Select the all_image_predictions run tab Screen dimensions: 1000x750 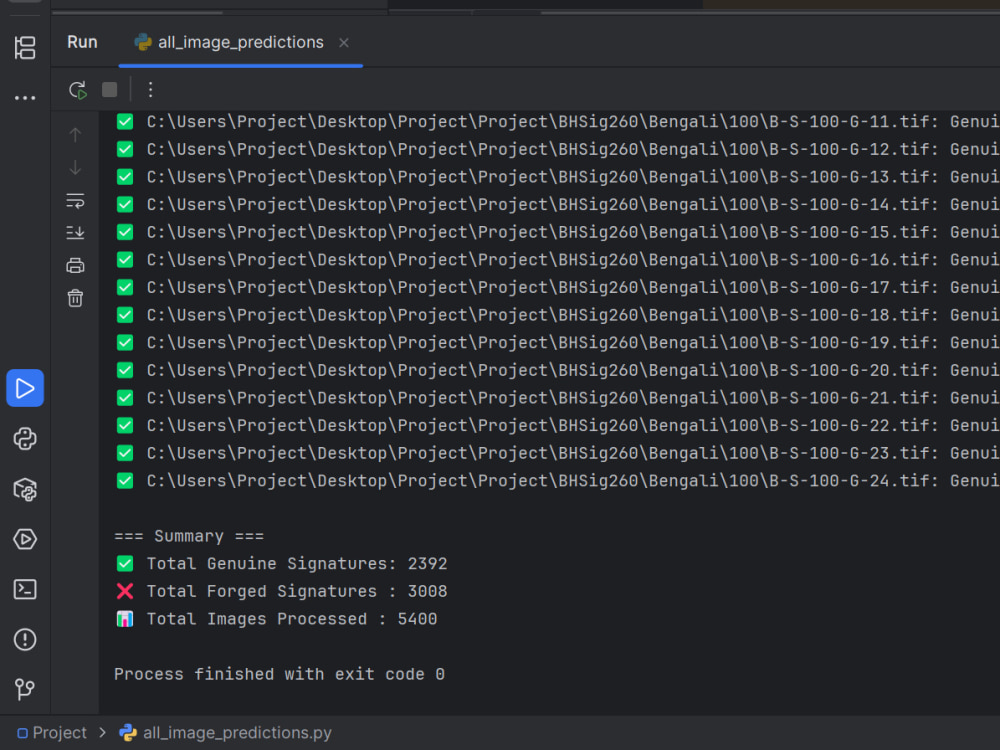click(240, 43)
